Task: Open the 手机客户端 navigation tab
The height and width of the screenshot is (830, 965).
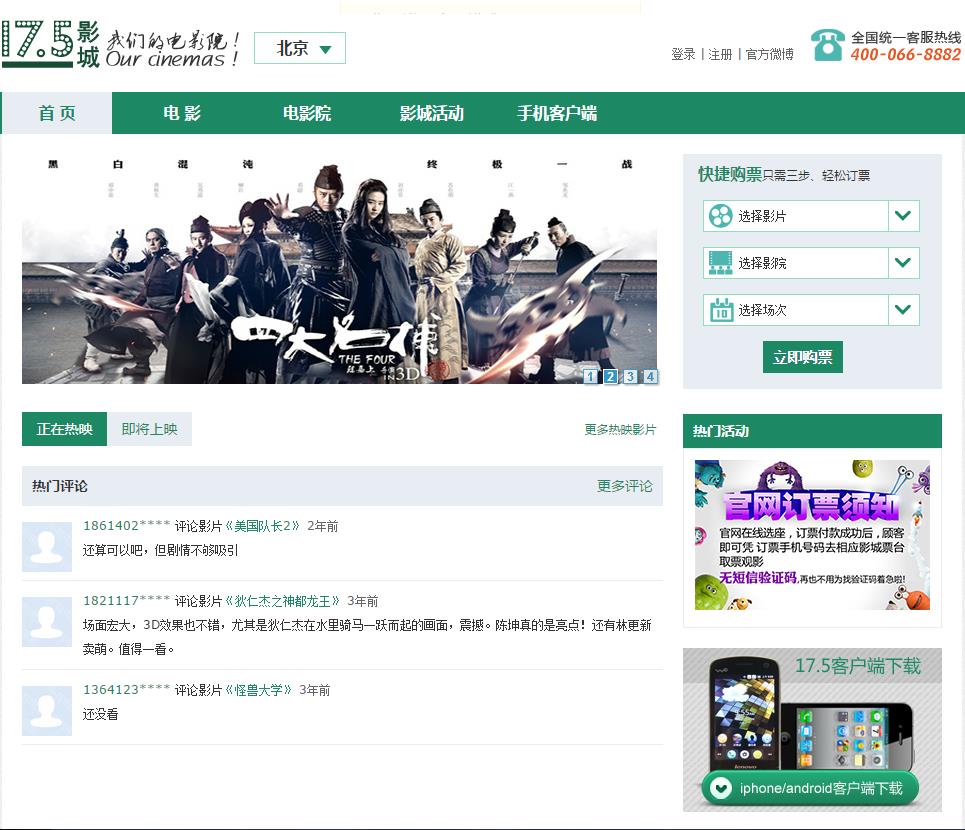Action: pyautogui.click(x=557, y=113)
